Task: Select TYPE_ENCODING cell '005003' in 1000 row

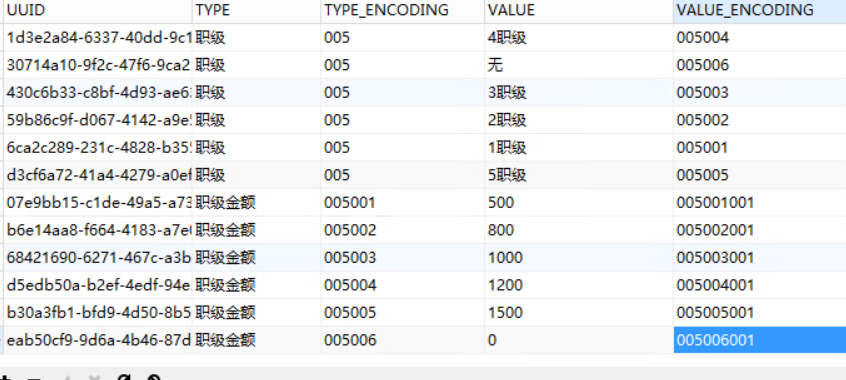Action: [x=402, y=257]
